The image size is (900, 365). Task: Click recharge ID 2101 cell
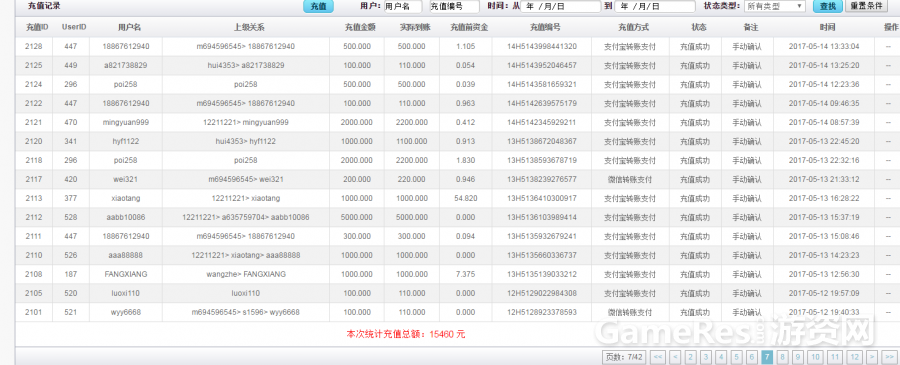(x=34, y=312)
